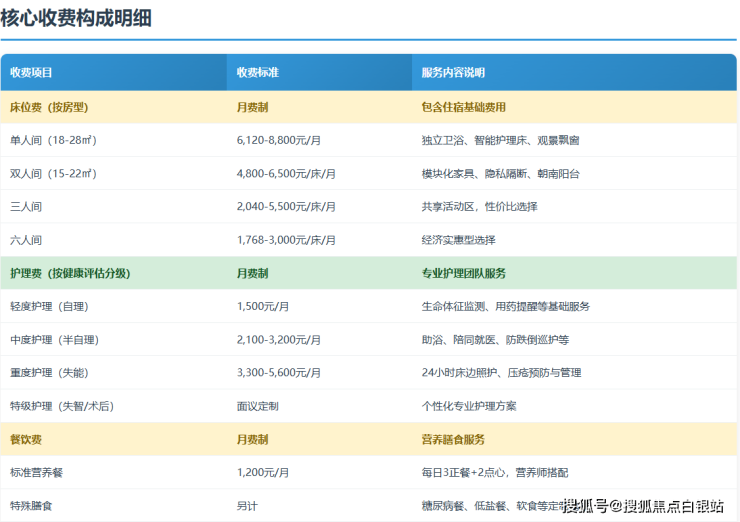This screenshot has width=740, height=522.
Task: Select the 餐饮费 section row
Action: (26, 439)
